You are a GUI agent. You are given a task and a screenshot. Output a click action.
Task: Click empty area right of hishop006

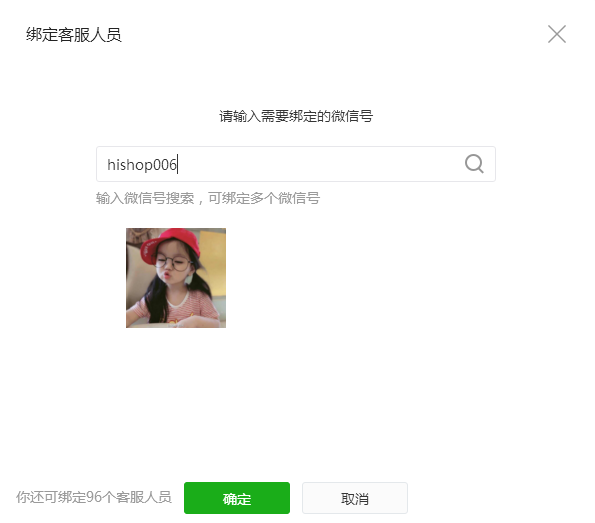click(x=319, y=164)
